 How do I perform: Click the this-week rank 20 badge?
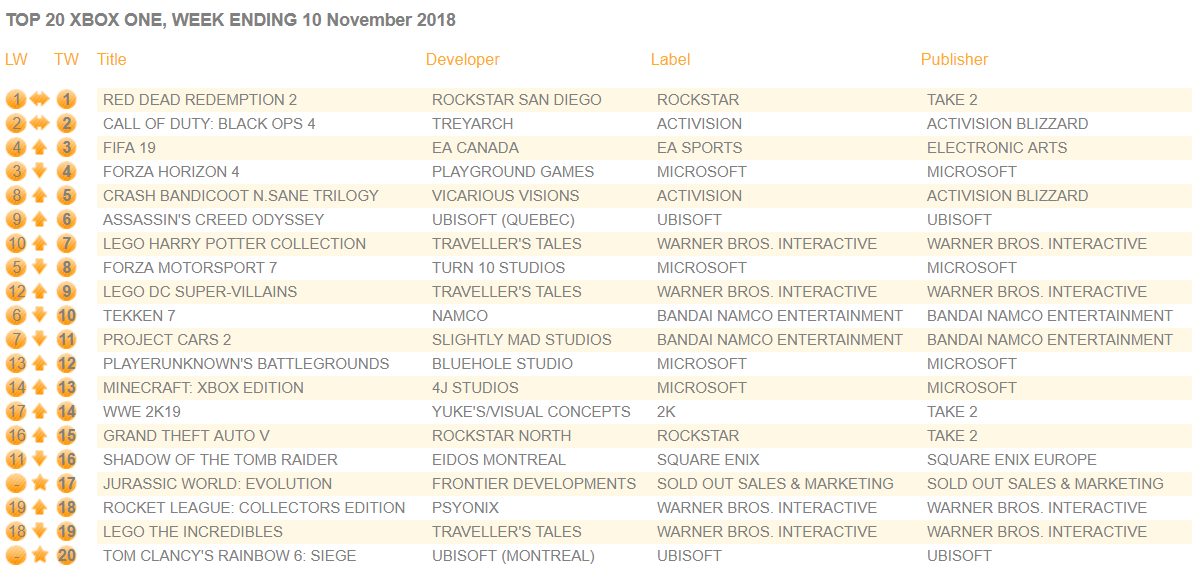click(x=67, y=555)
